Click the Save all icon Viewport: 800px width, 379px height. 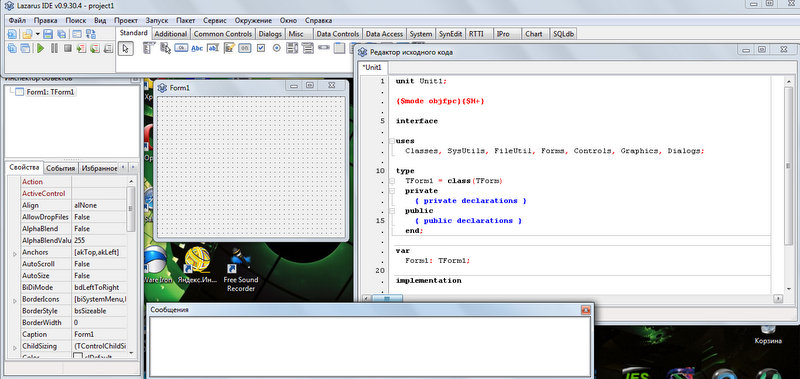pos(62,34)
